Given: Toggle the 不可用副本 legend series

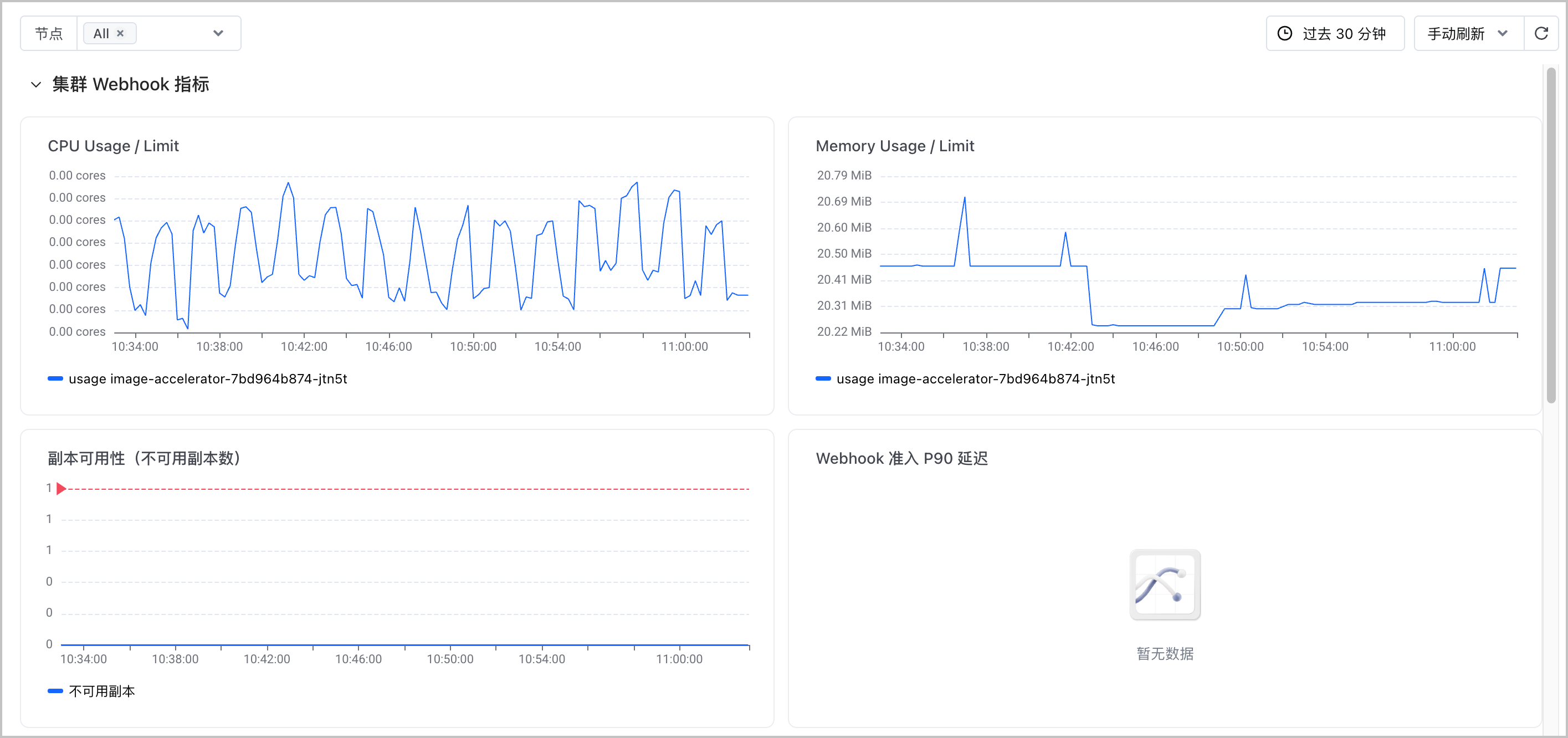Looking at the screenshot, I should 91,691.
